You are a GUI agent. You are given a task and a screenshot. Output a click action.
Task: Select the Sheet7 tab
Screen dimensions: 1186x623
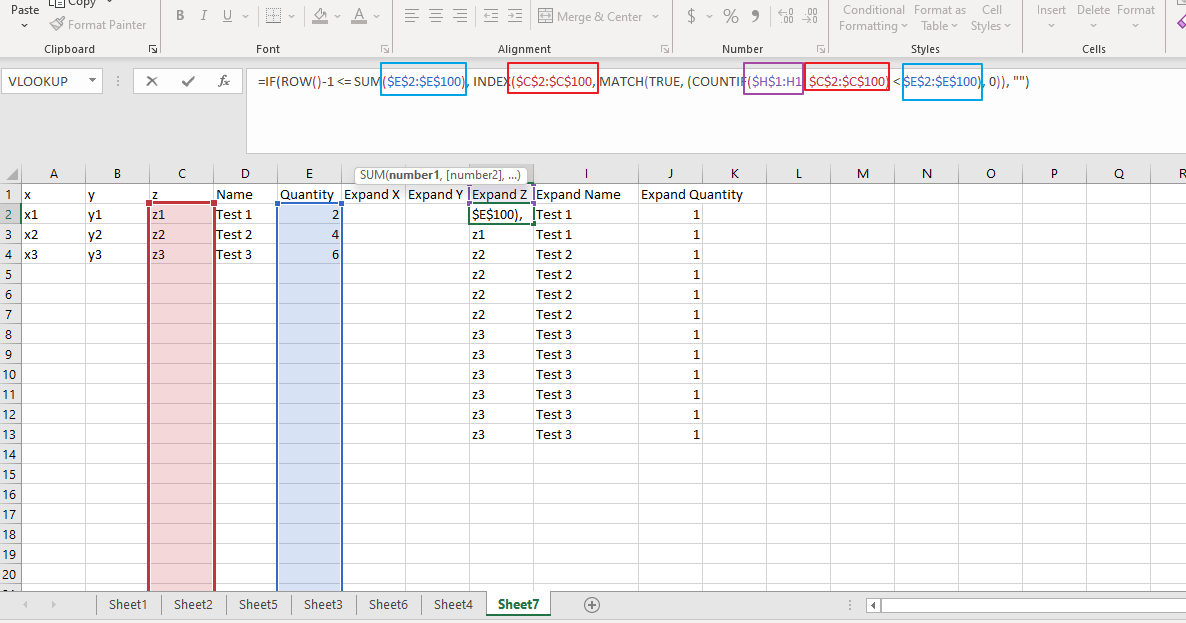tap(518, 604)
